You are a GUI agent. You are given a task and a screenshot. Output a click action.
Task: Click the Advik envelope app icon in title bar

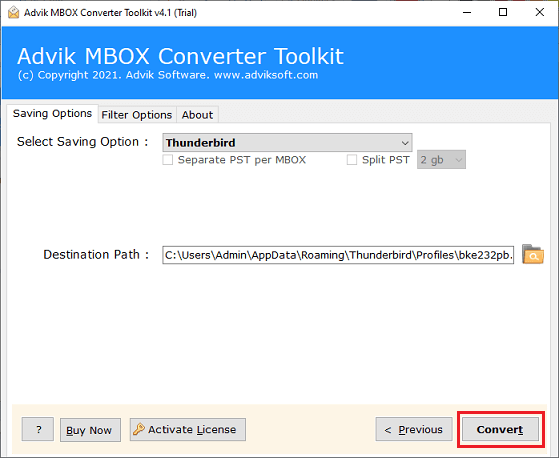coord(14,12)
